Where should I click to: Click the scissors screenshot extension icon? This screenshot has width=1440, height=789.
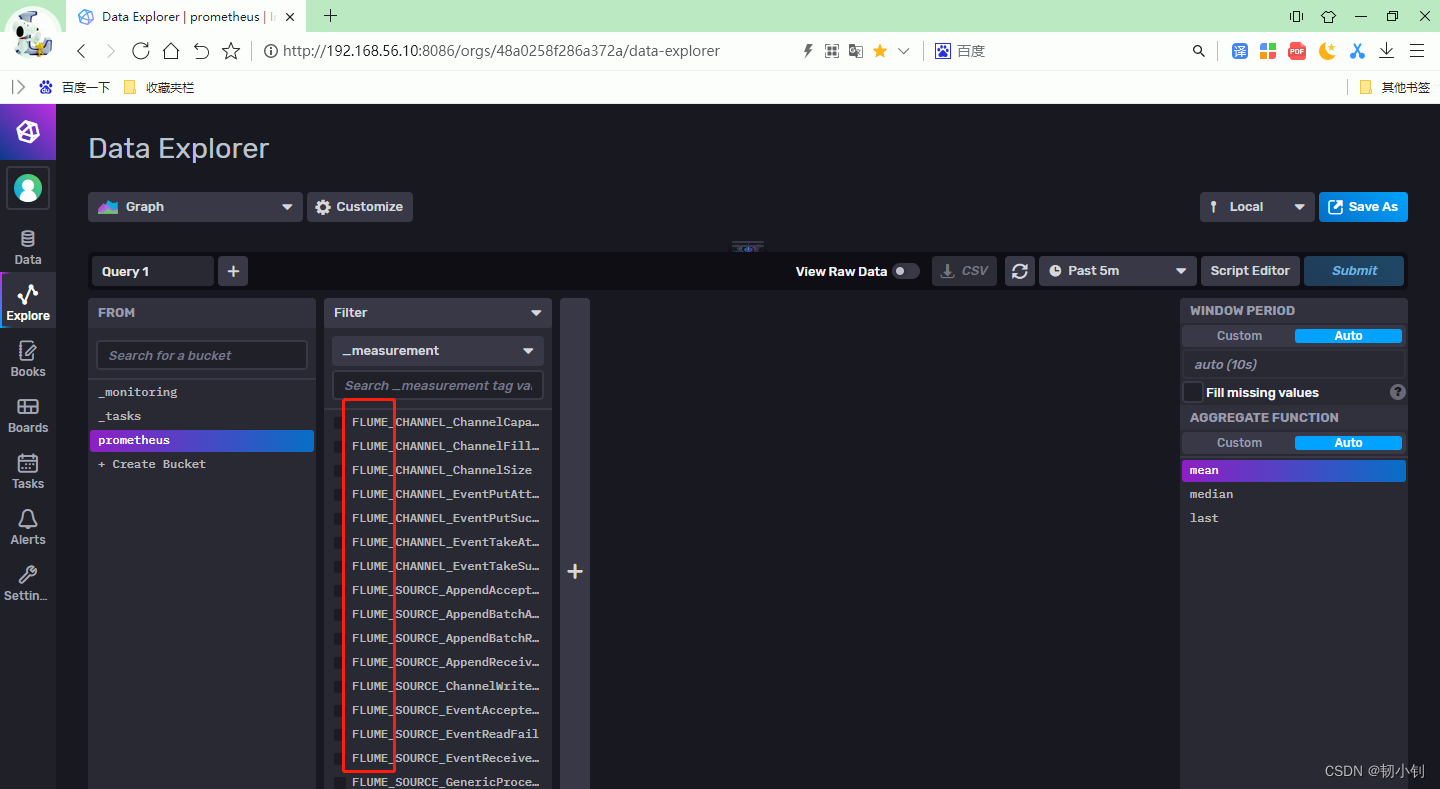pyautogui.click(x=1357, y=51)
